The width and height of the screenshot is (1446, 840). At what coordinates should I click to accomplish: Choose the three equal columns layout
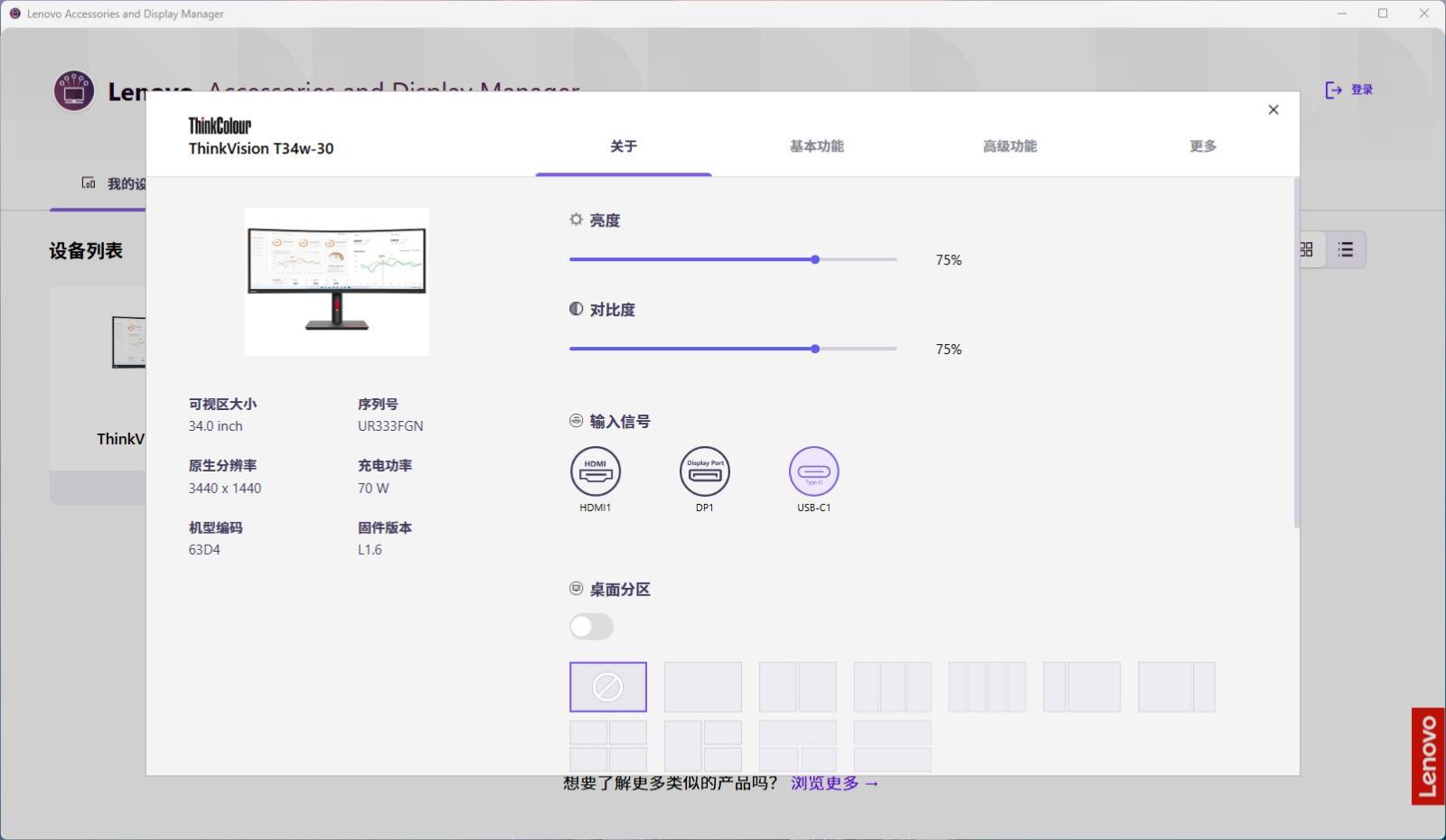coord(892,687)
